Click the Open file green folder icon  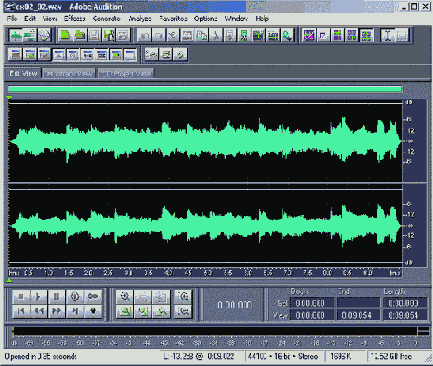[x=80, y=35]
